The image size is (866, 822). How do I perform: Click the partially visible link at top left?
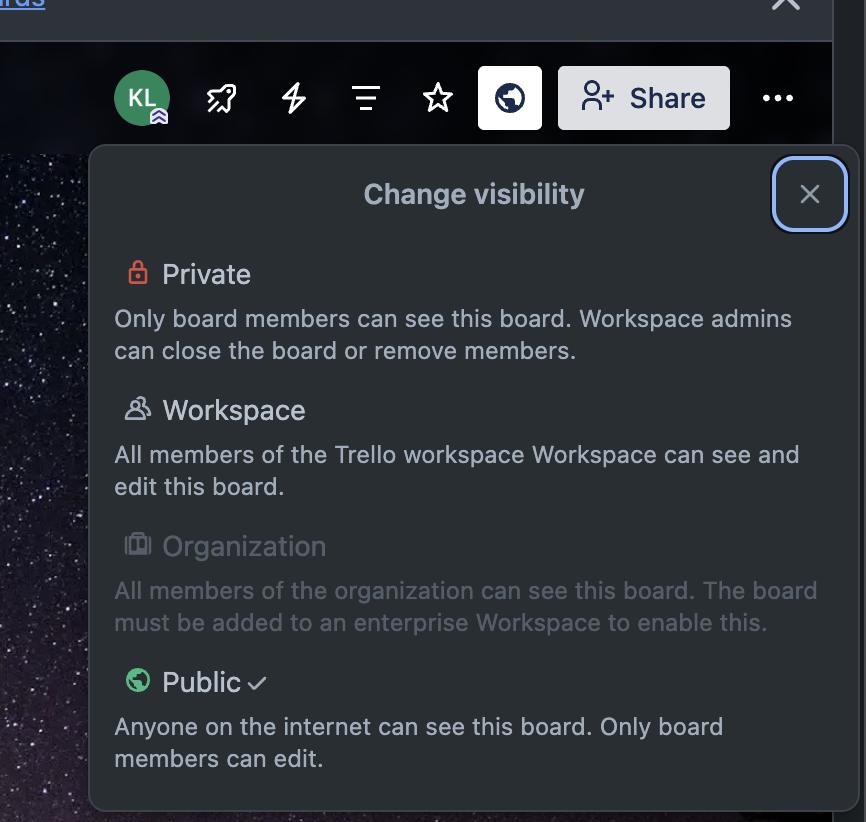coord(22,3)
